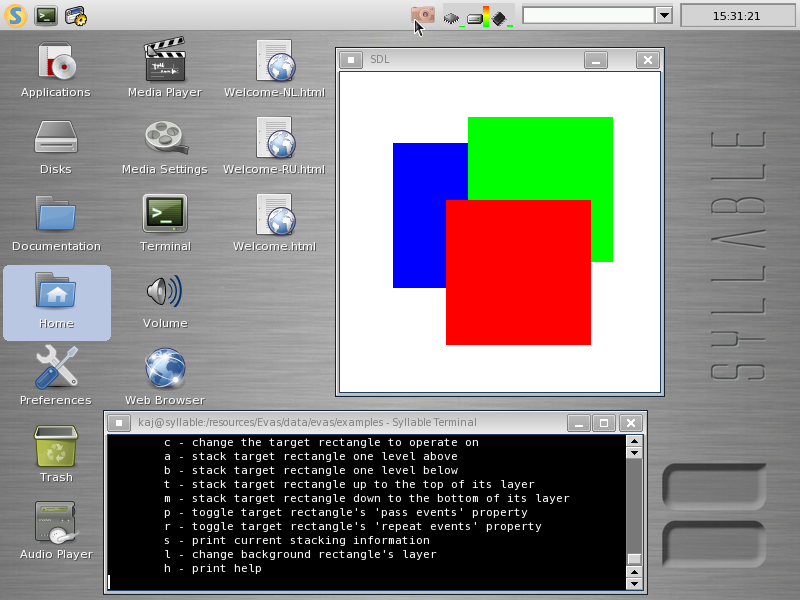This screenshot has width=800, height=600.
Task: Maximize the Syllable Terminal window
Action: [x=603, y=423]
